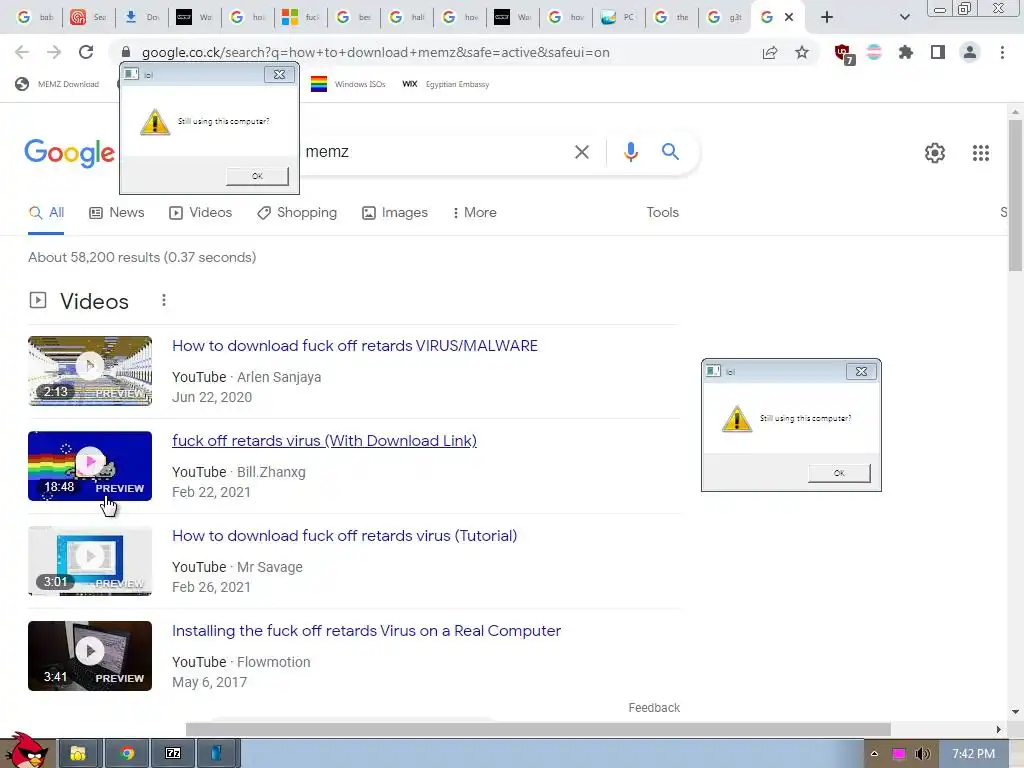Open Videos section options menu

(164, 300)
